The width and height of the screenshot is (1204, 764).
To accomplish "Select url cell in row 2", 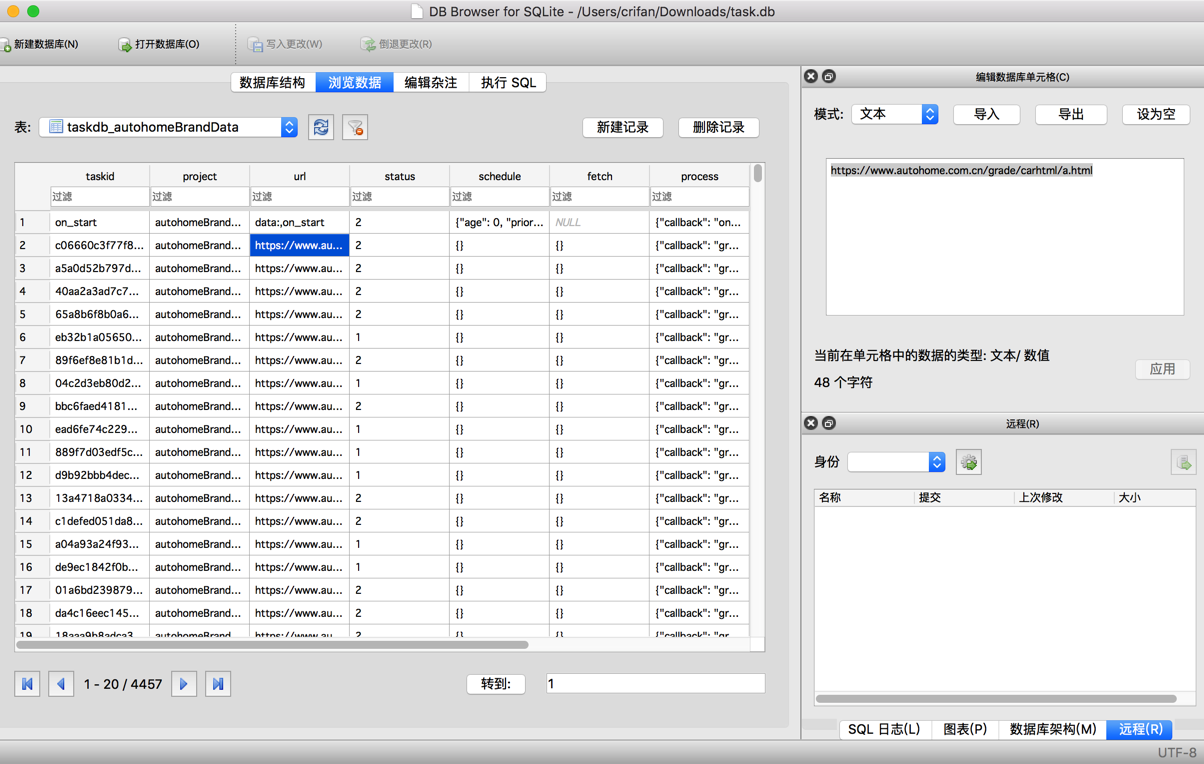I will [300, 245].
